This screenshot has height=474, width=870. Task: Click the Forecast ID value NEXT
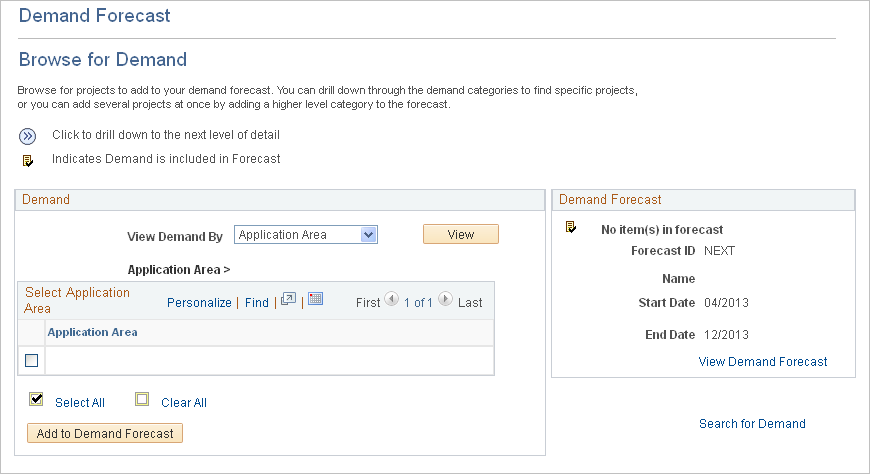719,251
